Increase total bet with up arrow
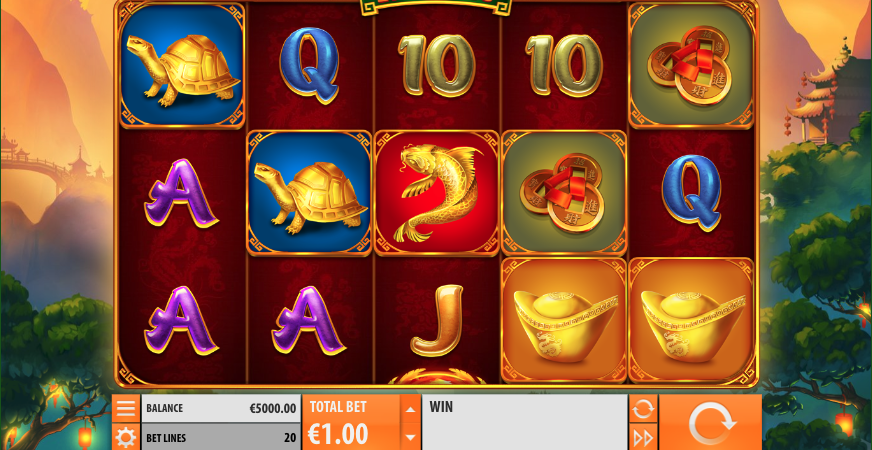This screenshot has height=450, width=872. [x=410, y=409]
